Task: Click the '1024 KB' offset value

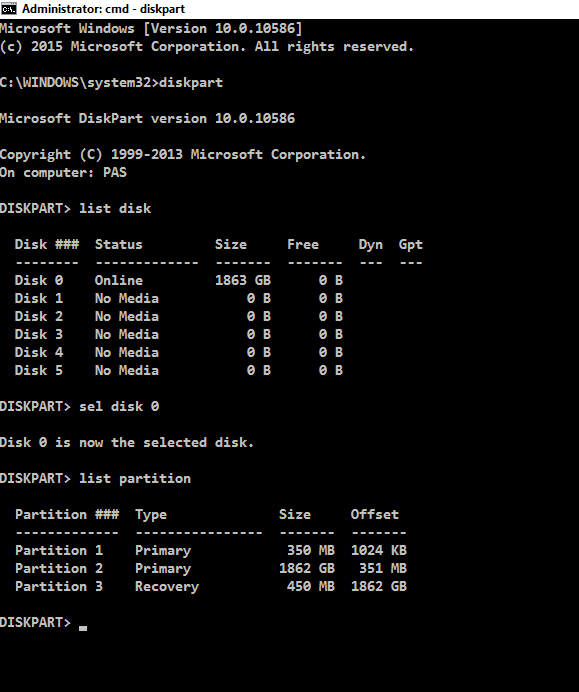Action: tap(379, 551)
